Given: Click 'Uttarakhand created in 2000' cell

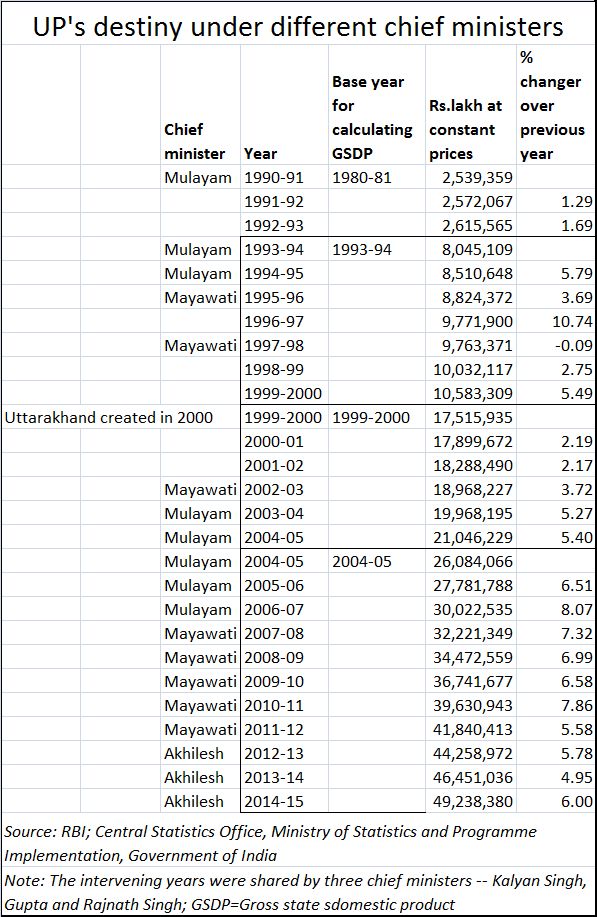Looking at the screenshot, I should (109, 418).
